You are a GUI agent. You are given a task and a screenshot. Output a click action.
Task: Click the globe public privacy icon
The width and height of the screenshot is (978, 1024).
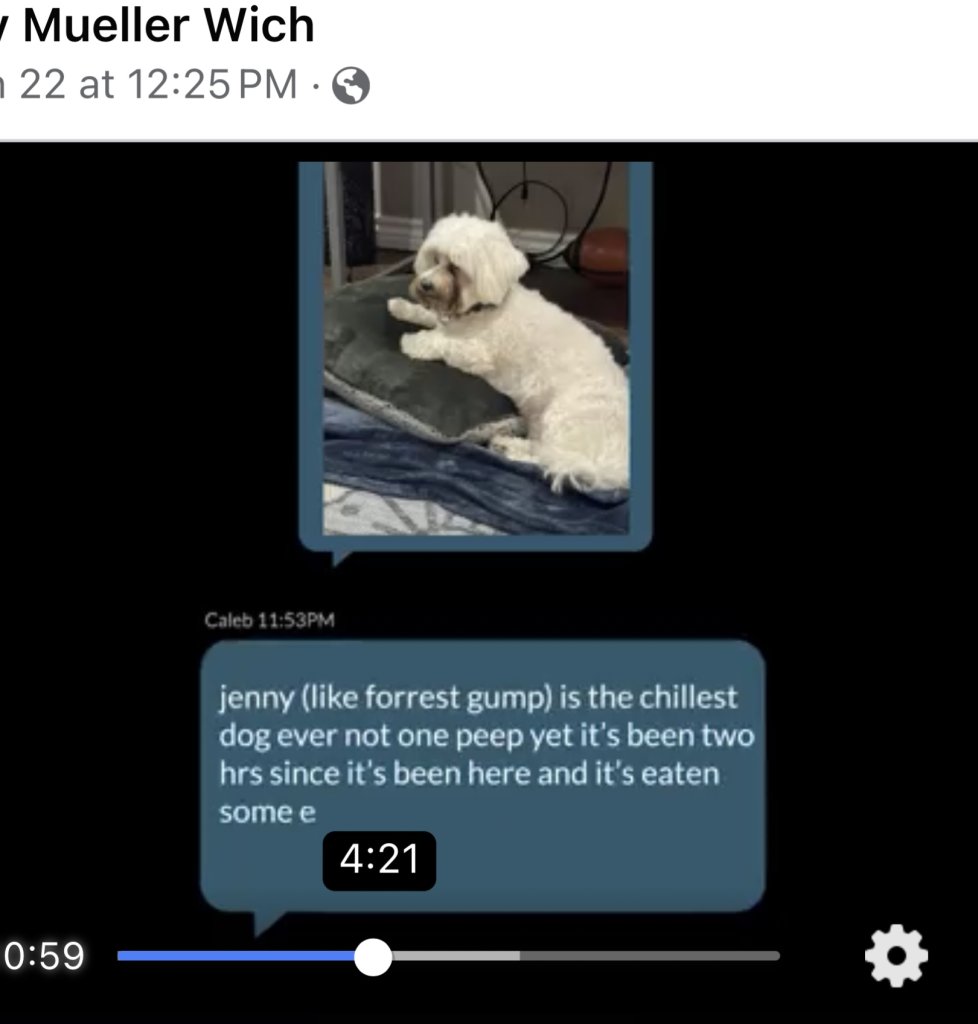351,86
